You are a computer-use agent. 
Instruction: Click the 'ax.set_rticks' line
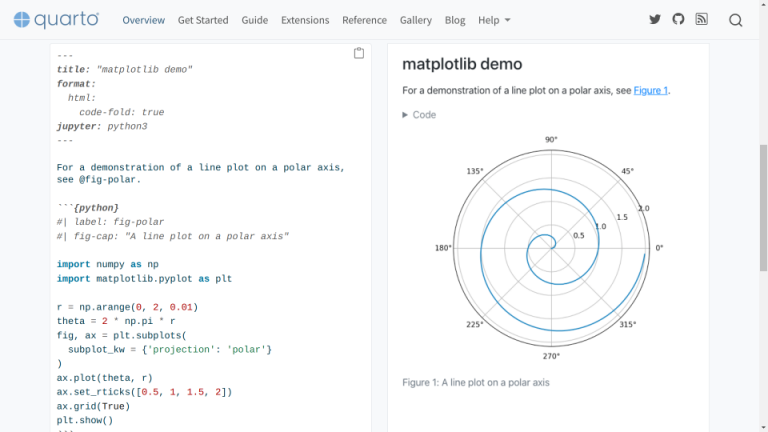(144, 392)
